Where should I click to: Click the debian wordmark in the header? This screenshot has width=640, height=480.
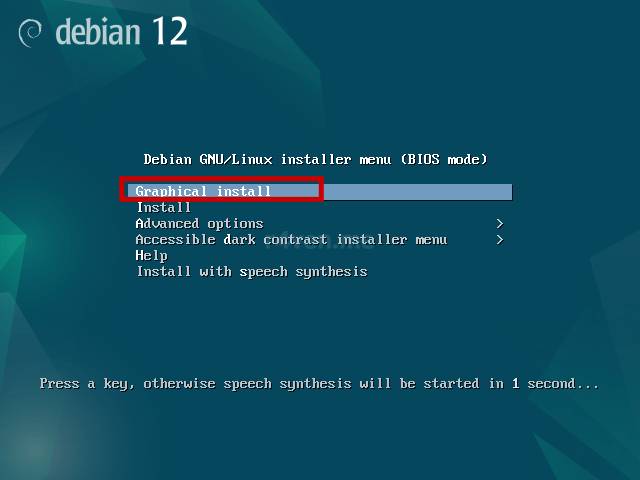[98, 32]
